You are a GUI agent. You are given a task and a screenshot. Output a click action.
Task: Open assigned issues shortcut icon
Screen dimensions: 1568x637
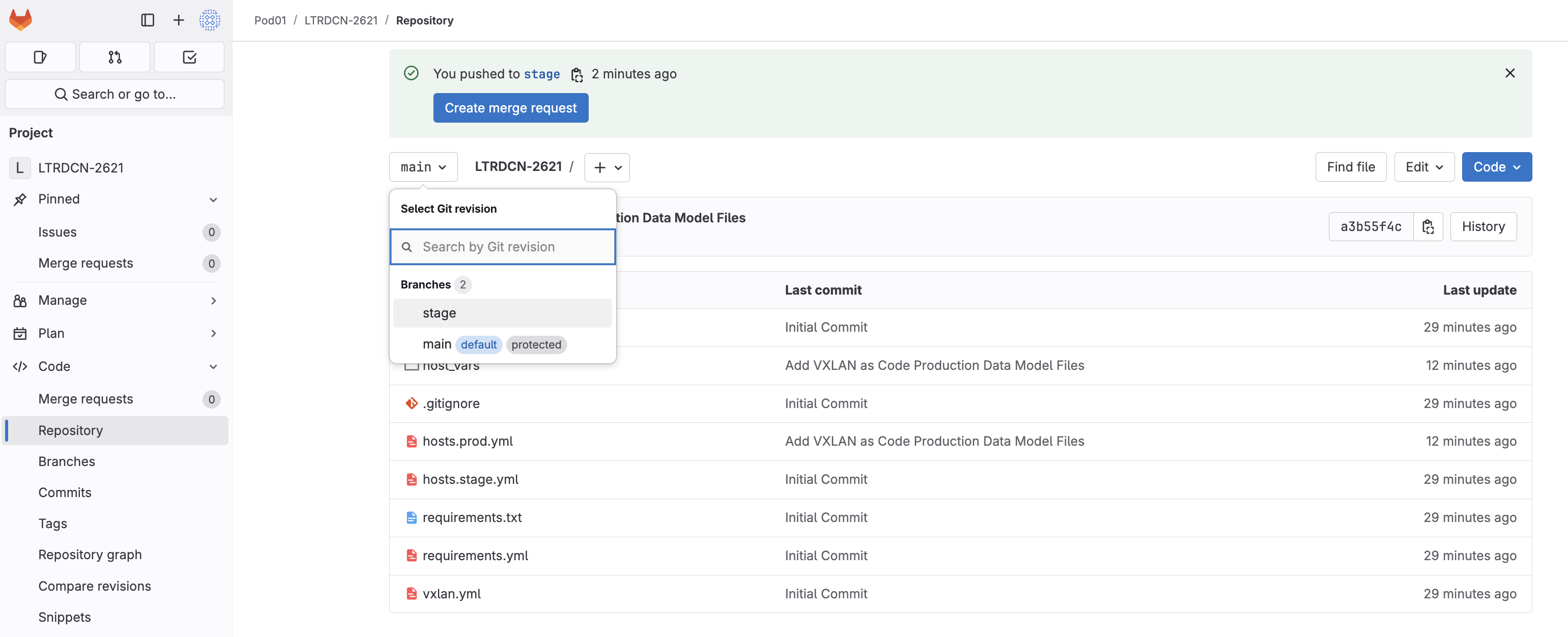coord(40,57)
